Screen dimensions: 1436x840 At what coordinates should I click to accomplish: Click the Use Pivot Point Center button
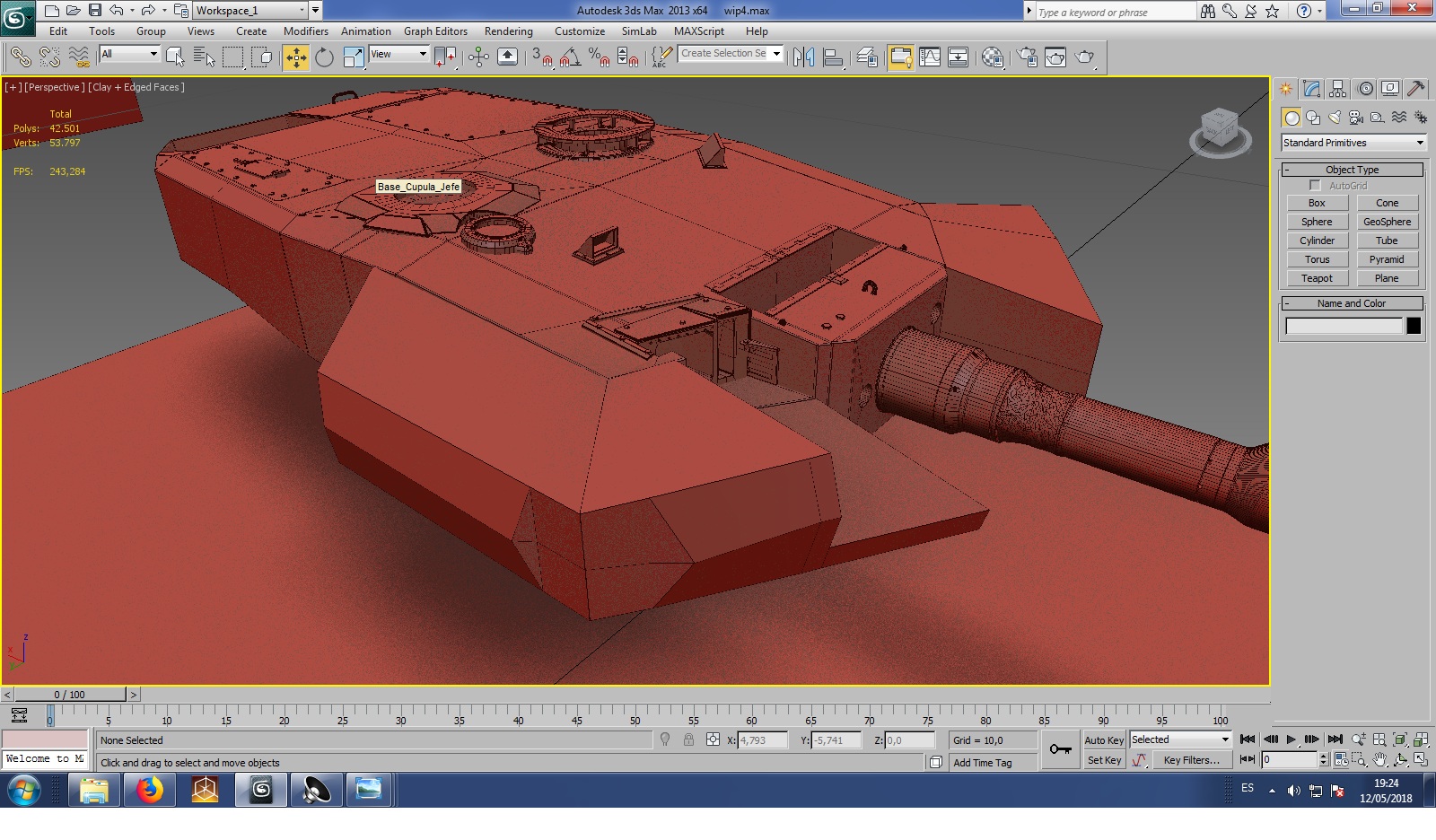tap(445, 57)
